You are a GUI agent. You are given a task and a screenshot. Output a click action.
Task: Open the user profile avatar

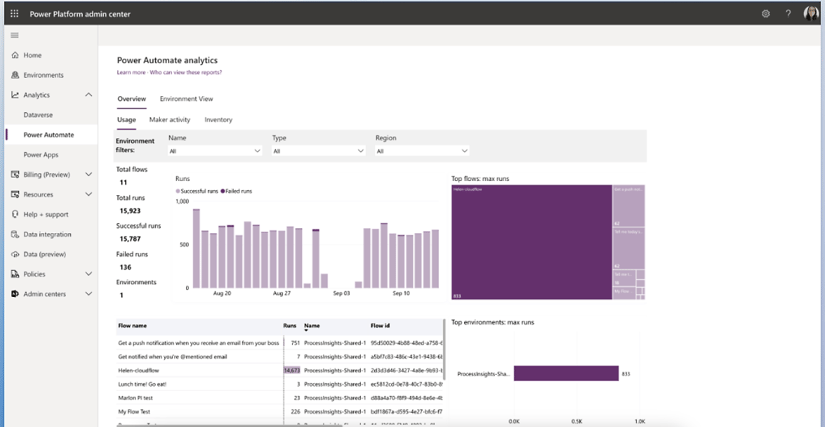[x=811, y=14]
